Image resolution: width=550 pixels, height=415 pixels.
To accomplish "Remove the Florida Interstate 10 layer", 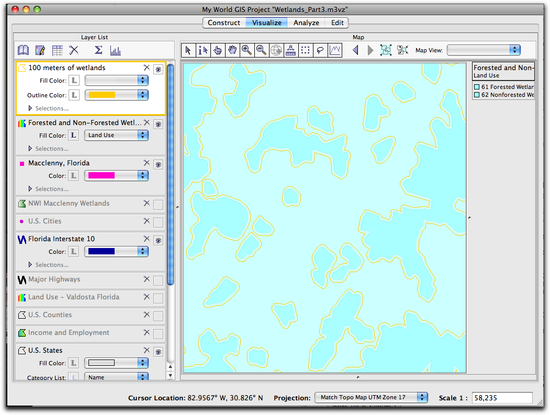I will click(x=147, y=239).
